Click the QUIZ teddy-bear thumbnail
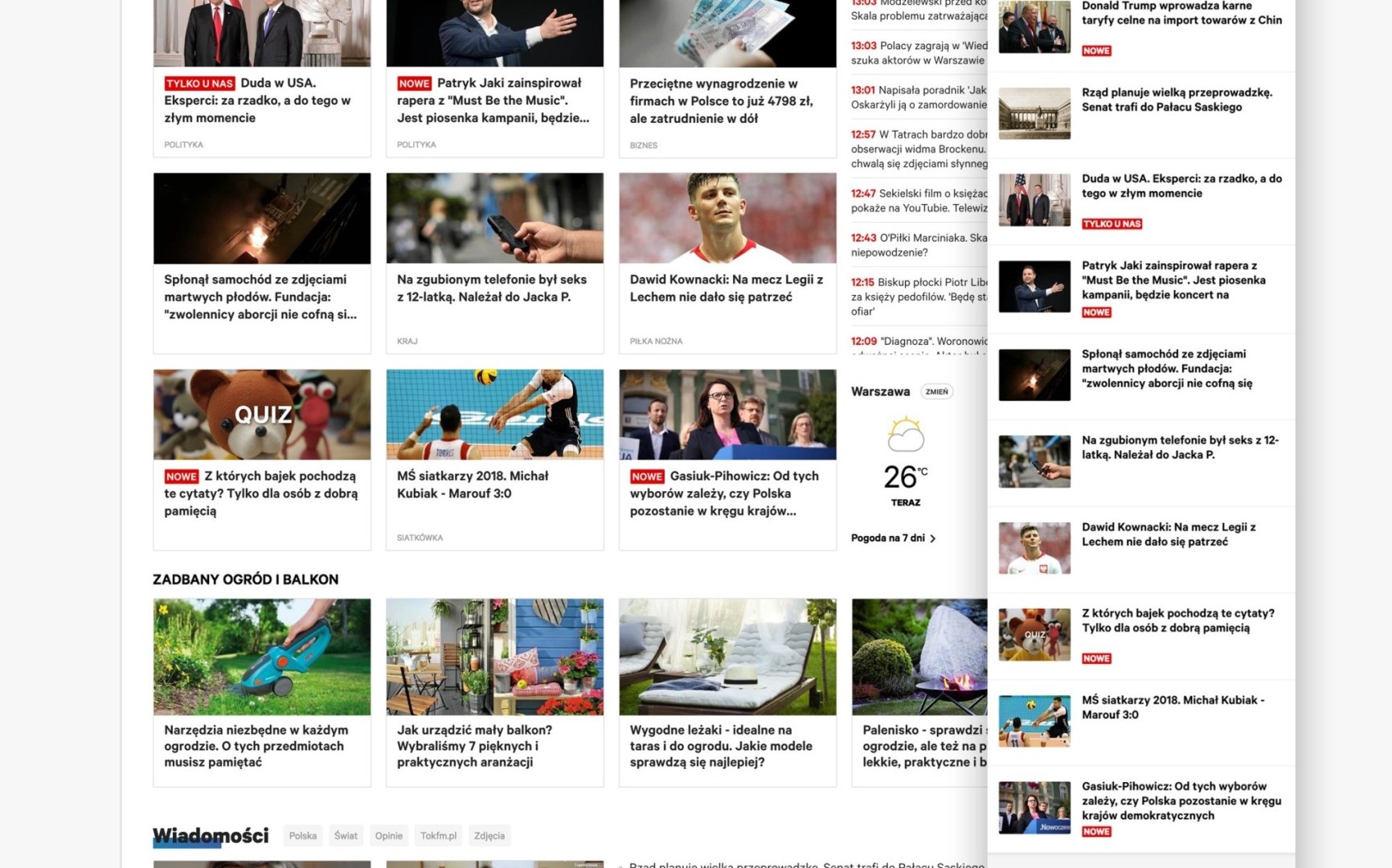 (x=261, y=414)
